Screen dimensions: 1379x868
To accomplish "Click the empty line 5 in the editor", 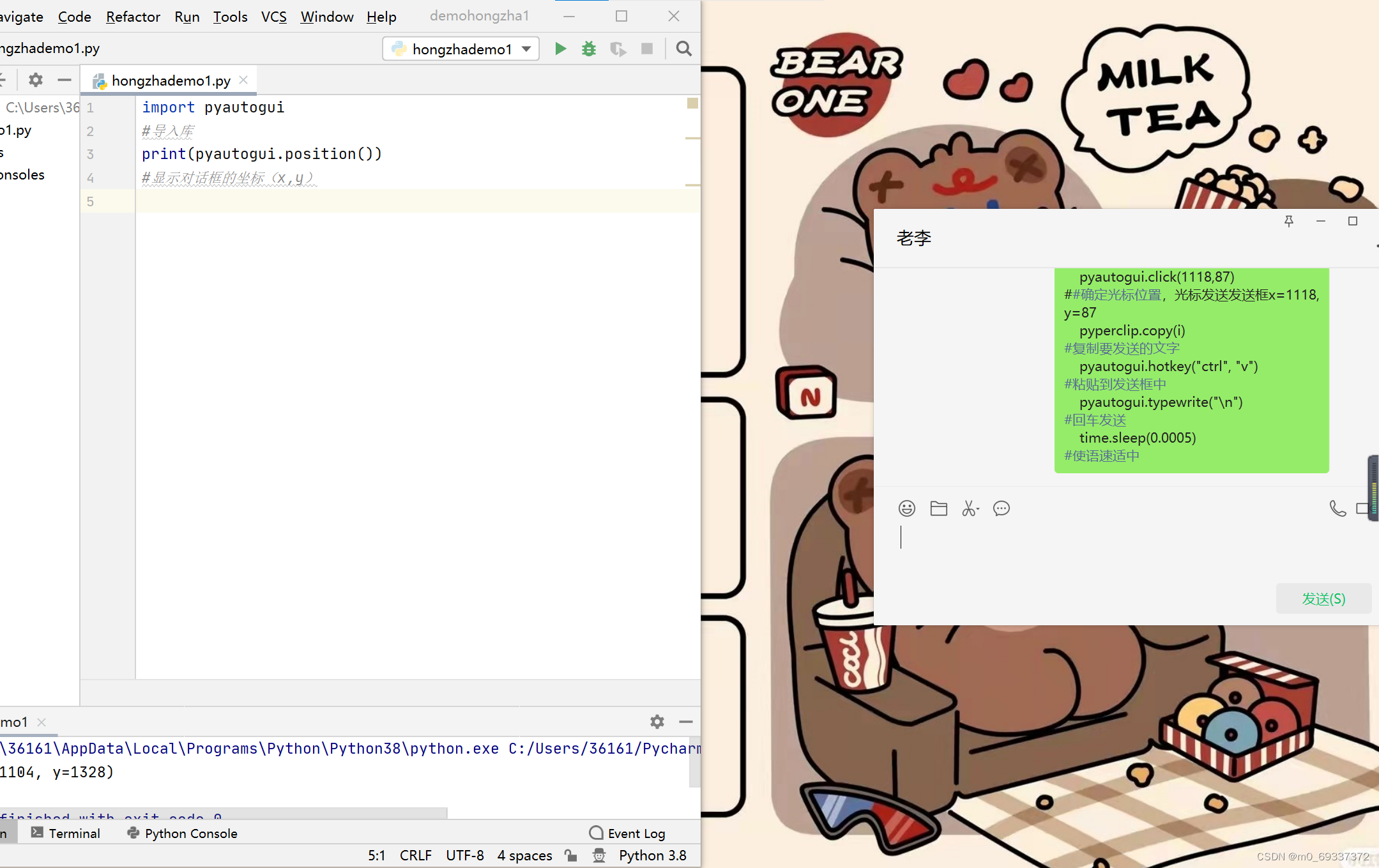I will (x=418, y=201).
